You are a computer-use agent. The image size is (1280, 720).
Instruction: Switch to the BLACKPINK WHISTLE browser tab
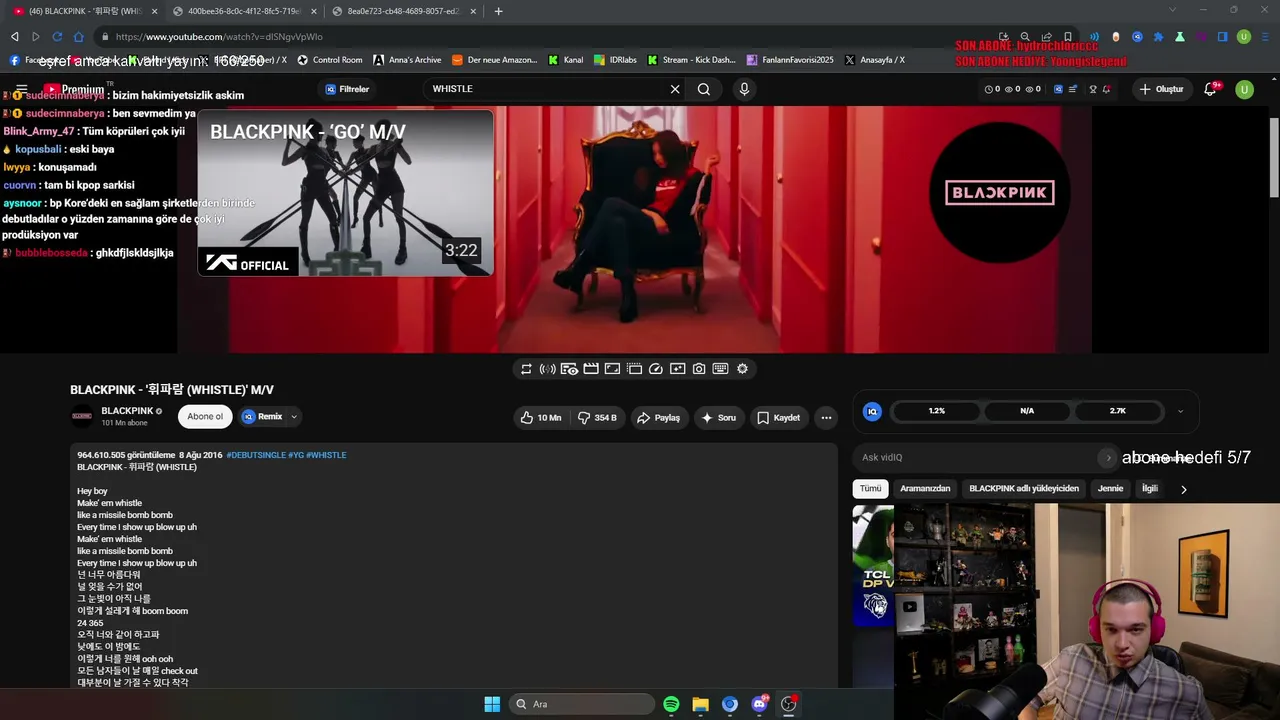coord(86,11)
